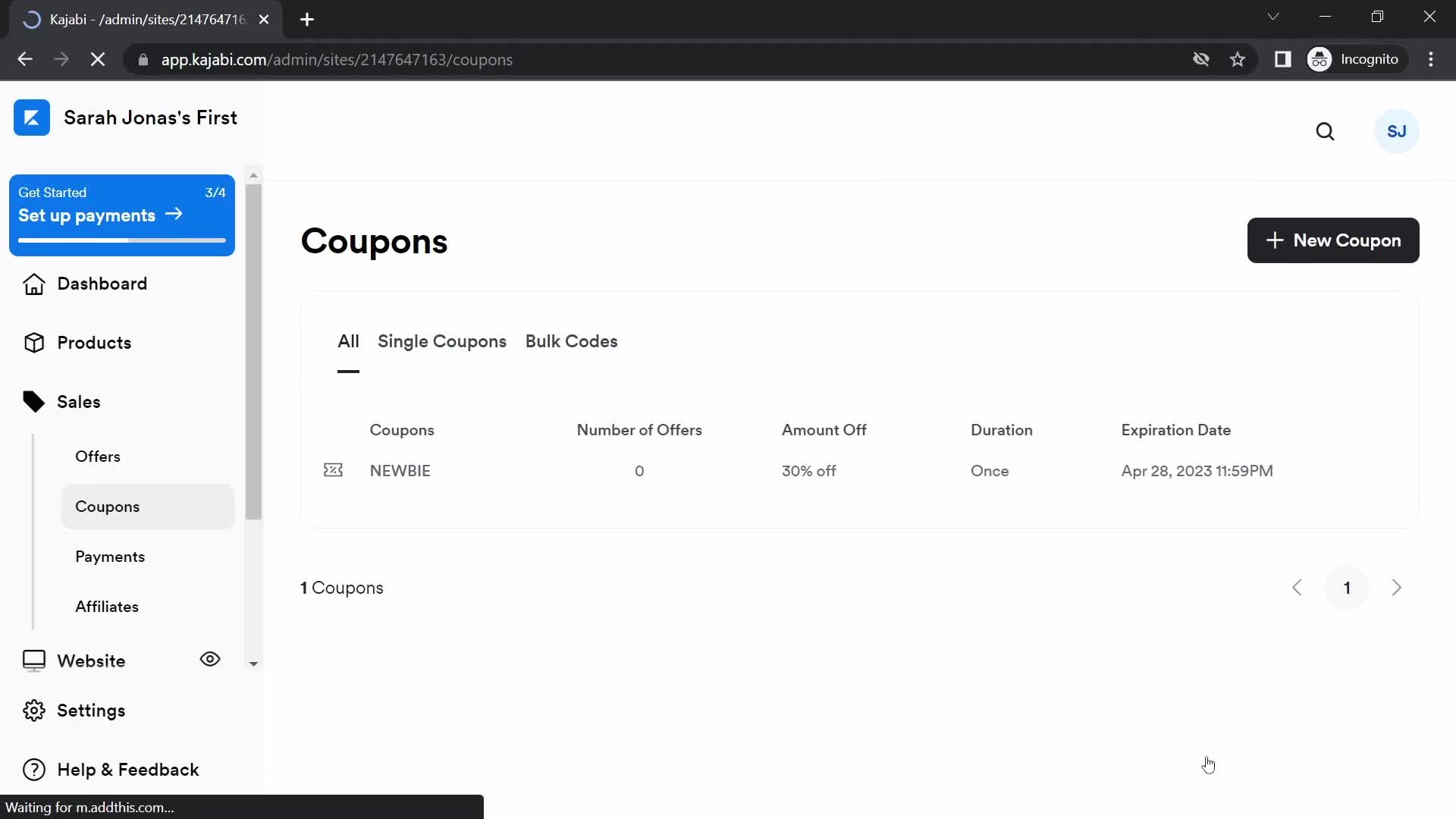Click the New Coupon button
The image size is (1456, 819).
[x=1334, y=240]
